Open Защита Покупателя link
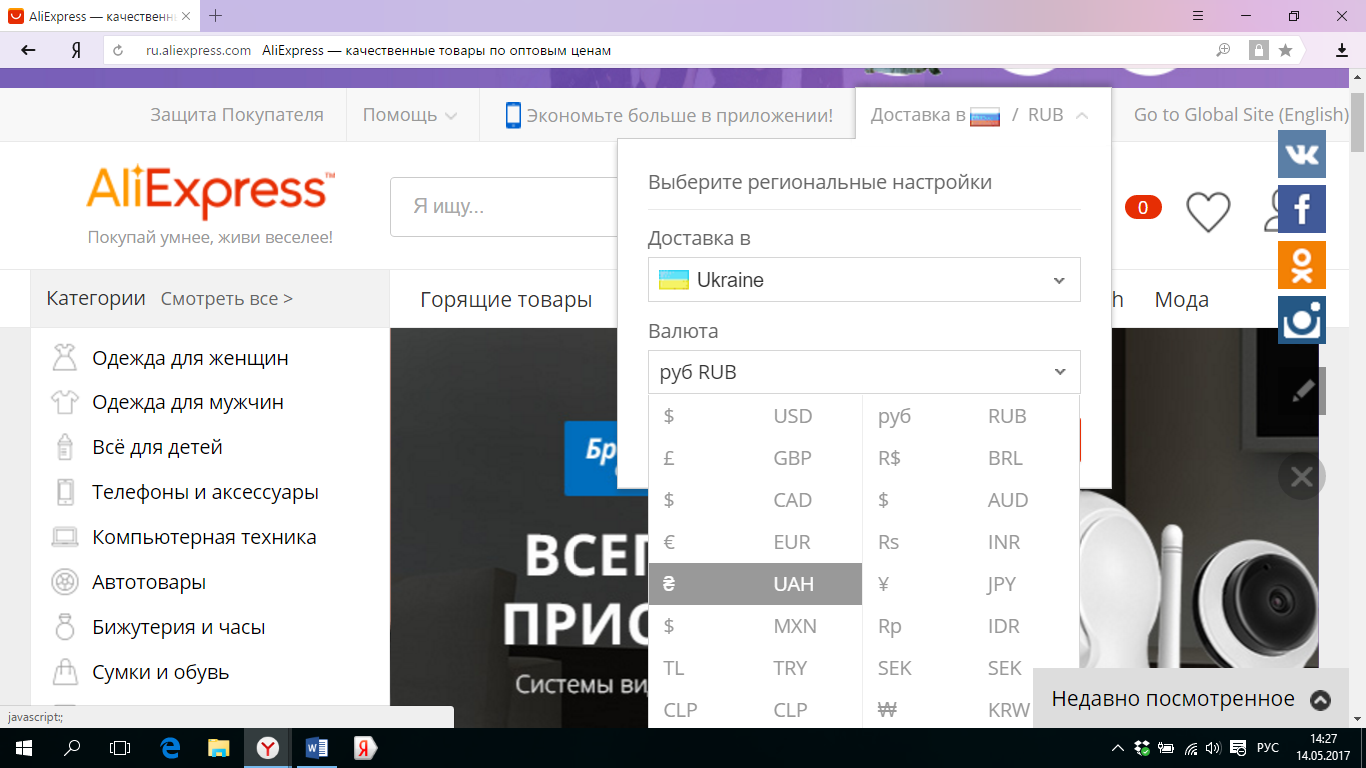 click(237, 115)
